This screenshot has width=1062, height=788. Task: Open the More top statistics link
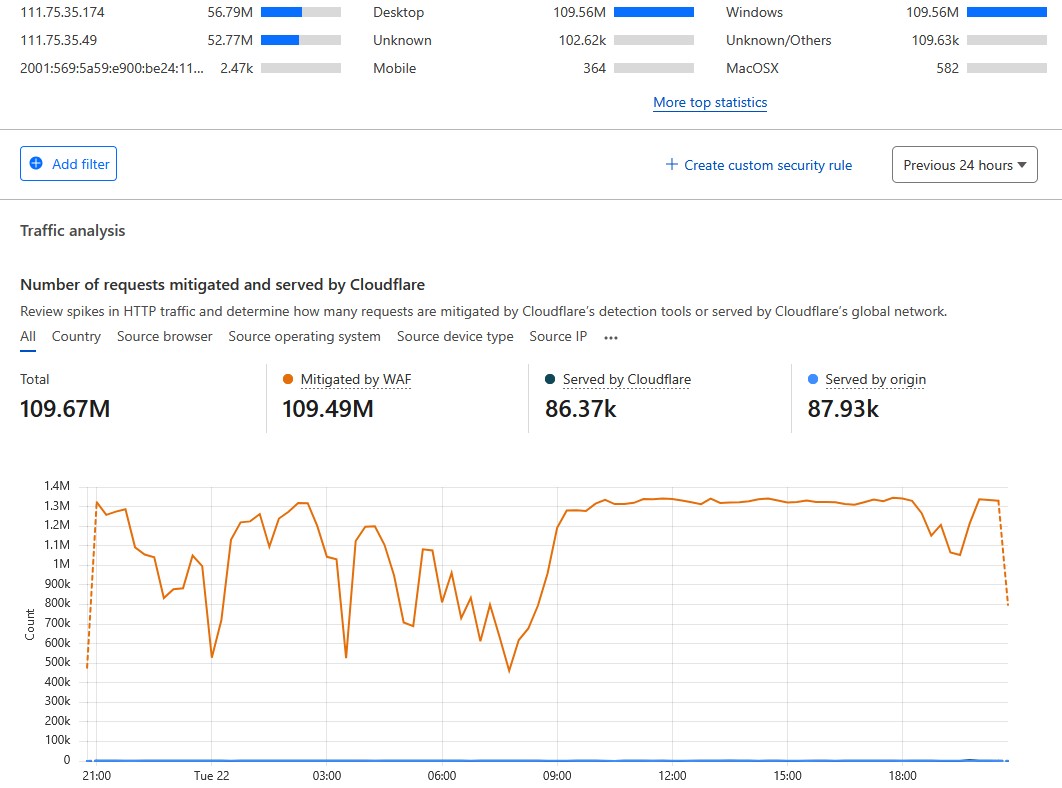point(710,102)
